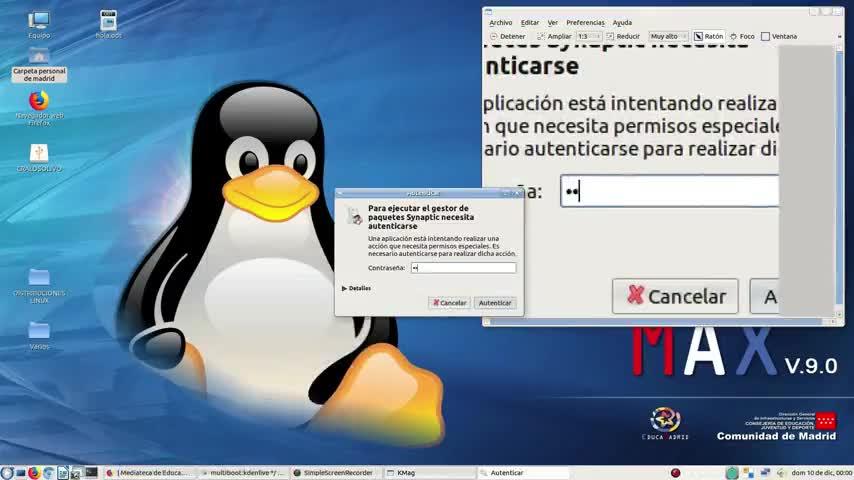Open the Carpeta personal de madrid folder

(39, 64)
